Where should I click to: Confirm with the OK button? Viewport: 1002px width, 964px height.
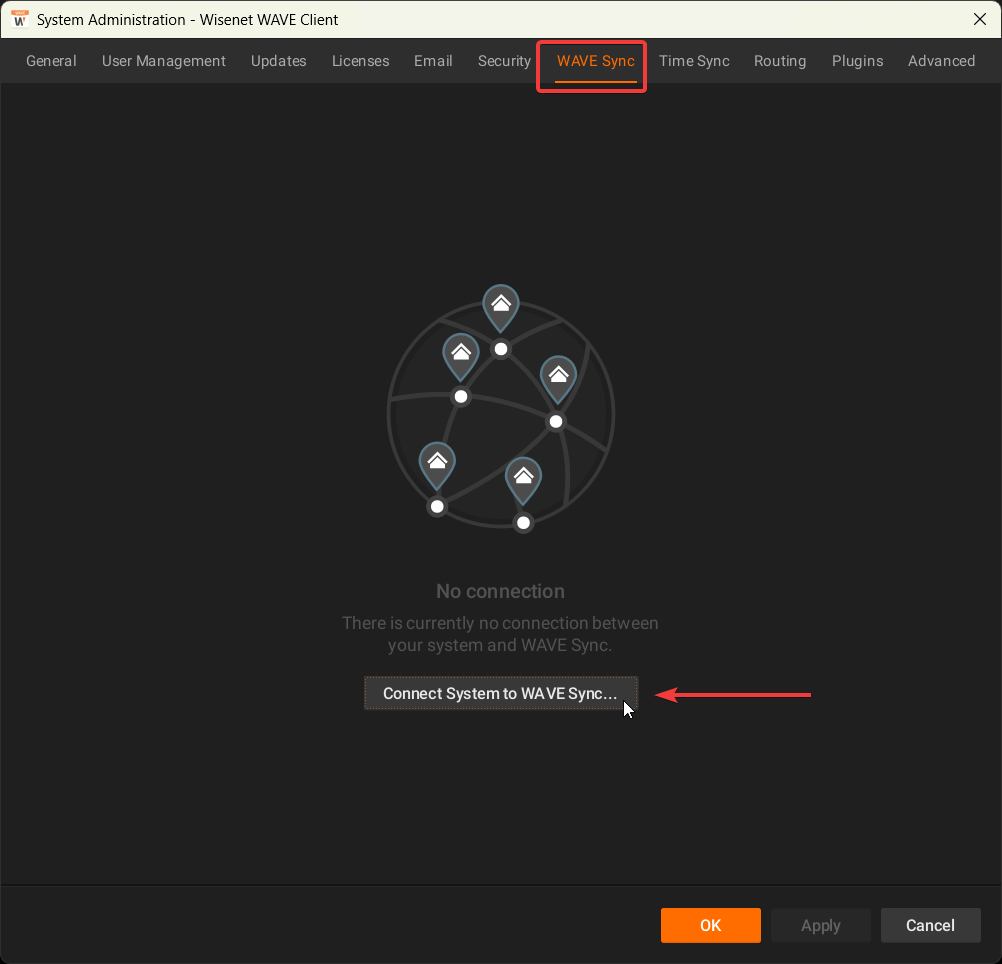(711, 925)
